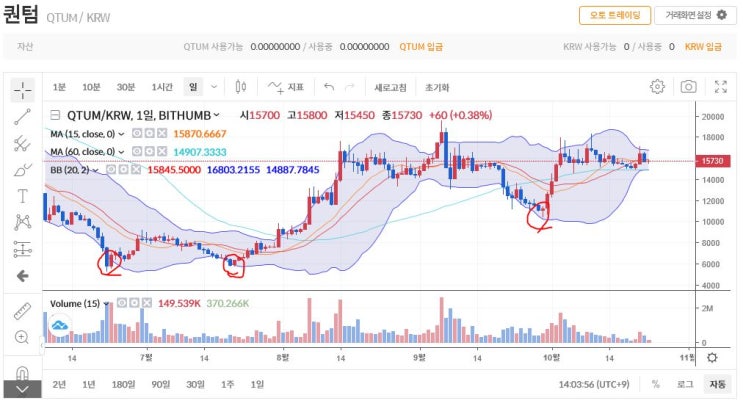Remove the MA 60 indicator
The height and width of the screenshot is (406, 743).
pos(162,152)
